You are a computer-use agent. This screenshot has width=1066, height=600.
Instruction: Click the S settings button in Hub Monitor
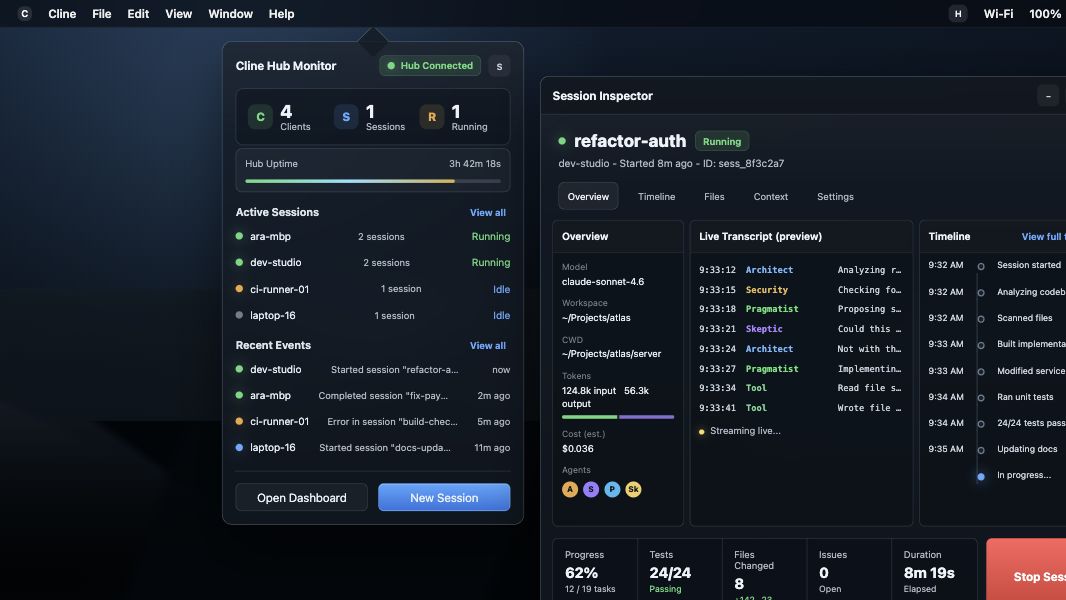(499, 66)
